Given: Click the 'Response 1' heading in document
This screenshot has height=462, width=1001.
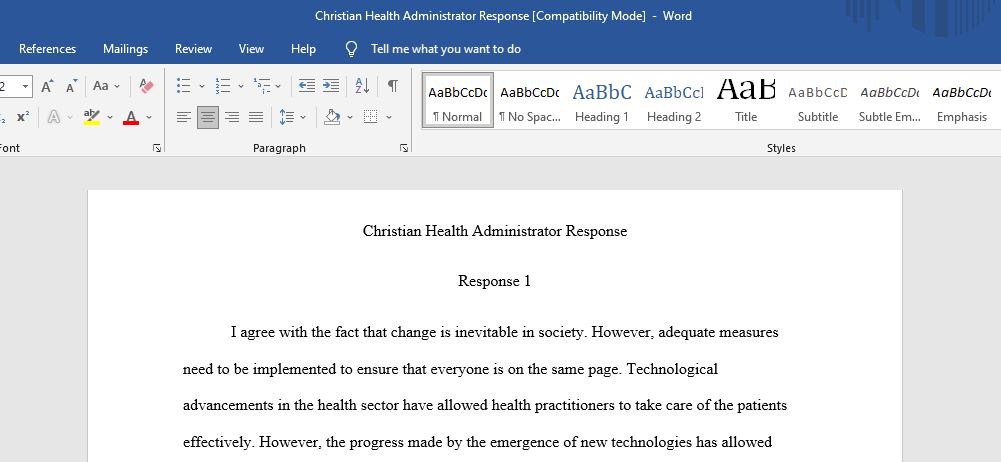Looking at the screenshot, I should [x=494, y=281].
